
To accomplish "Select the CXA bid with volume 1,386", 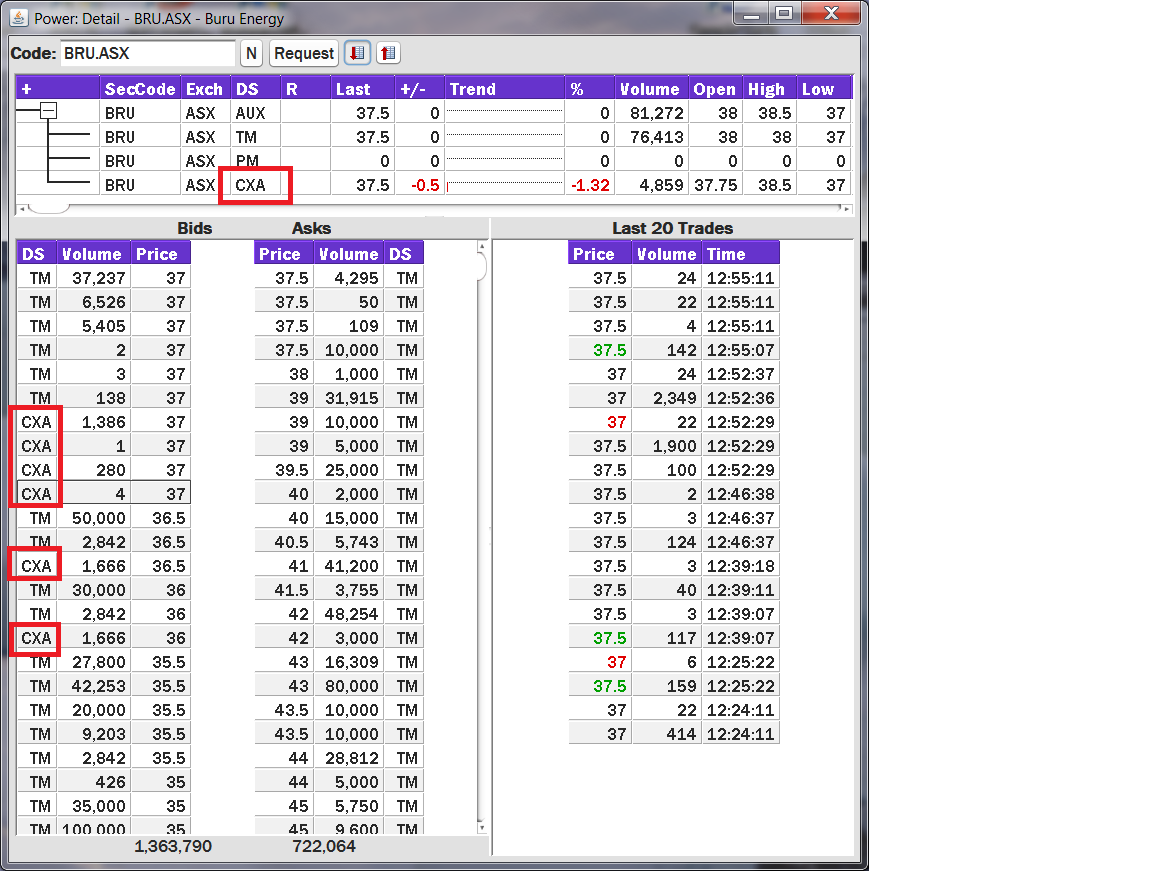I will 104,422.
